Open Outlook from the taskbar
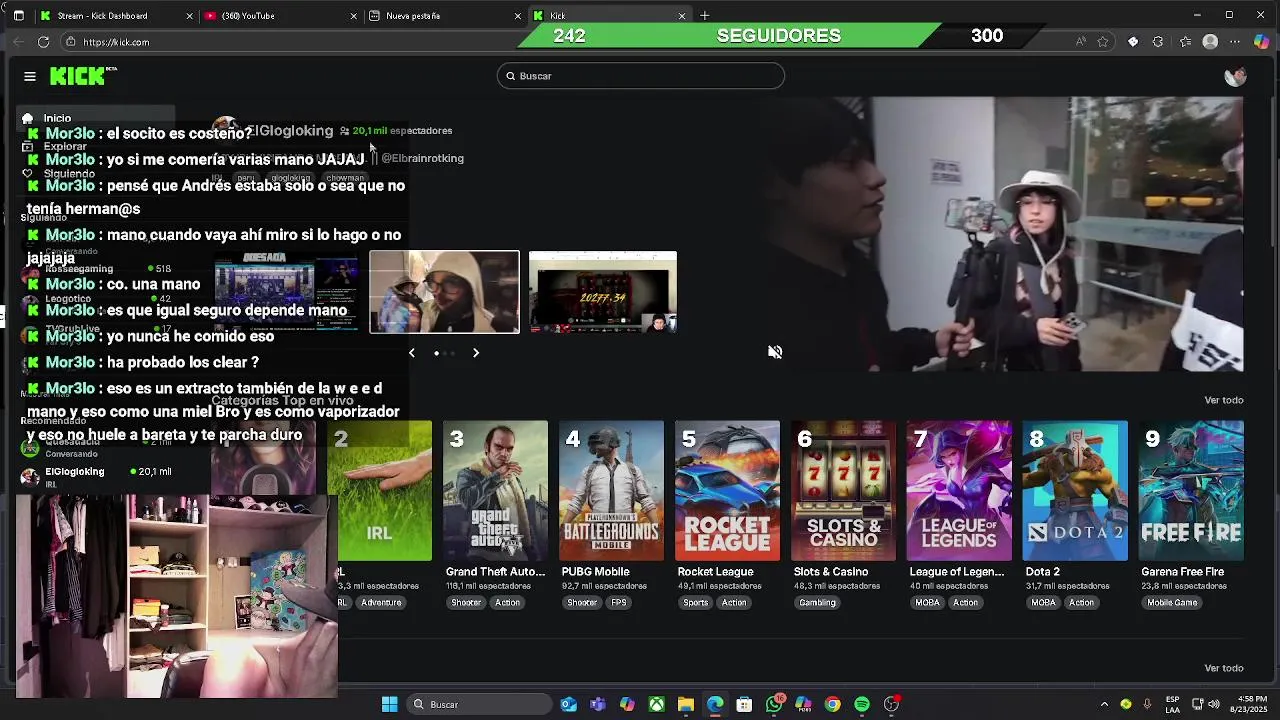1280x720 pixels. [569, 704]
